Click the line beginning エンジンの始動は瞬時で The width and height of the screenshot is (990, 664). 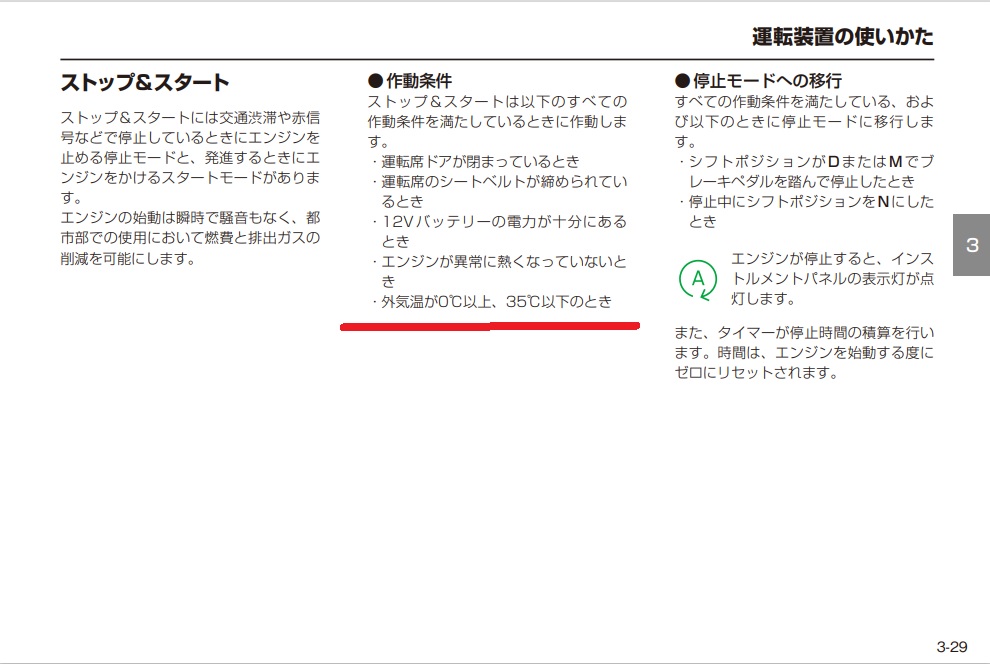191,218
